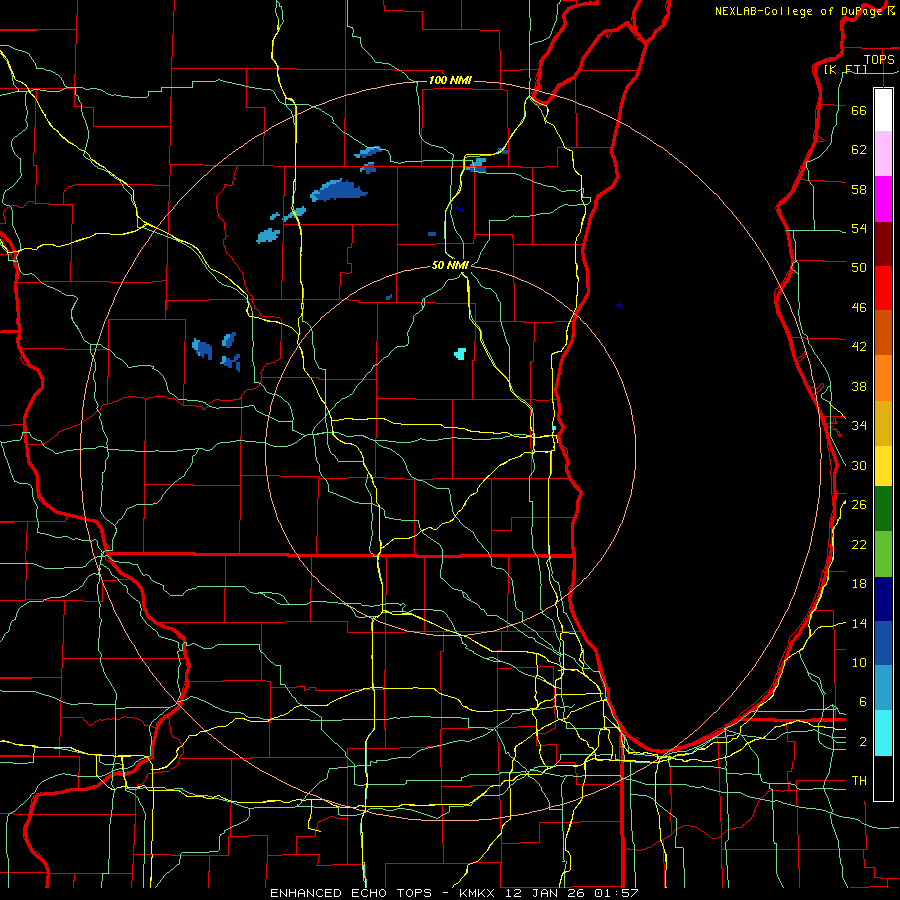Screen dimensions: 900x900
Task: Click the "54" legend value
Action: pyautogui.click(x=859, y=228)
